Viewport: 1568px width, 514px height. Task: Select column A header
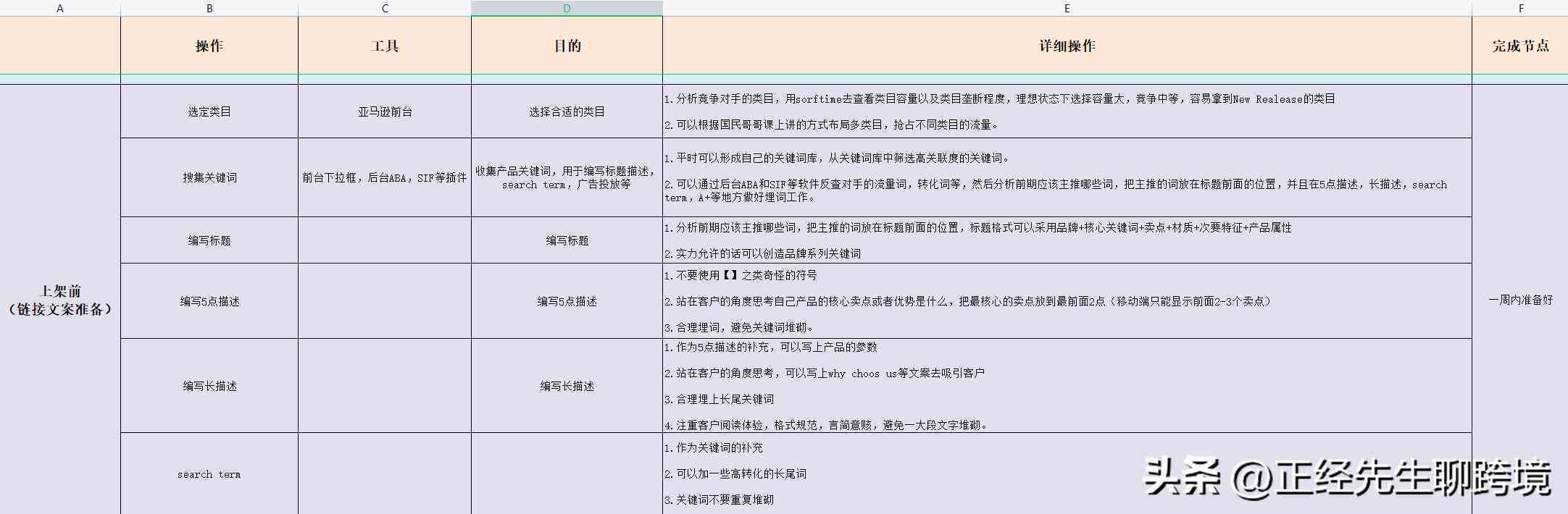[x=60, y=8]
